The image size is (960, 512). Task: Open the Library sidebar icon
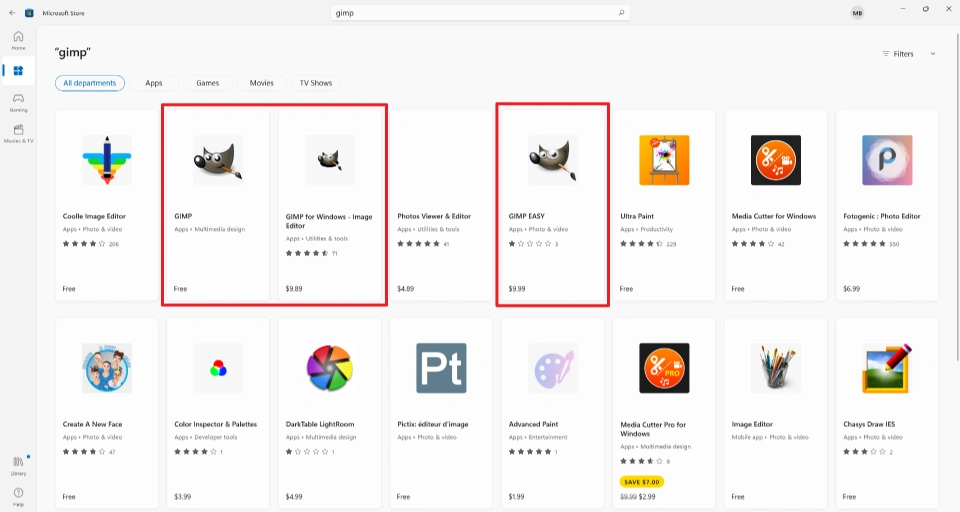pyautogui.click(x=18, y=464)
